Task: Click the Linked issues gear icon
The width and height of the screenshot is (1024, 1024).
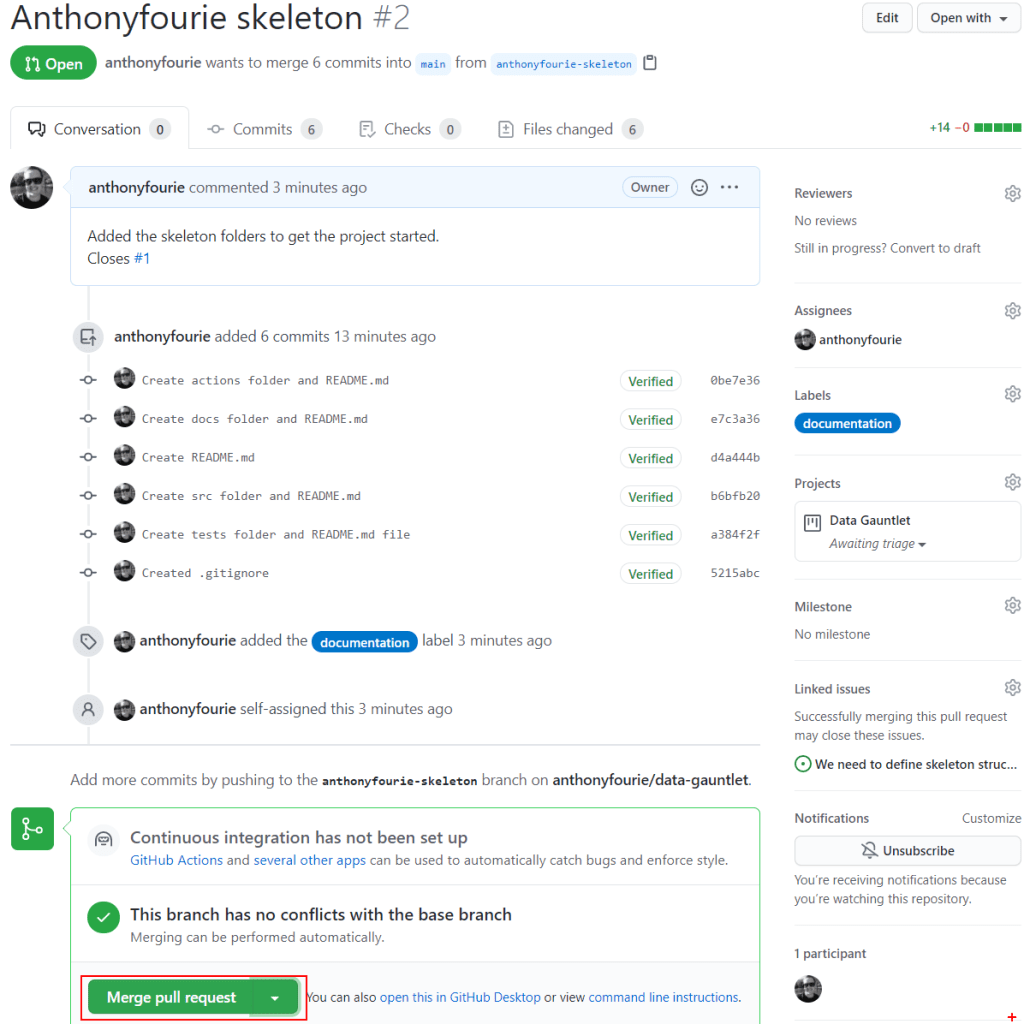Action: tap(1012, 688)
